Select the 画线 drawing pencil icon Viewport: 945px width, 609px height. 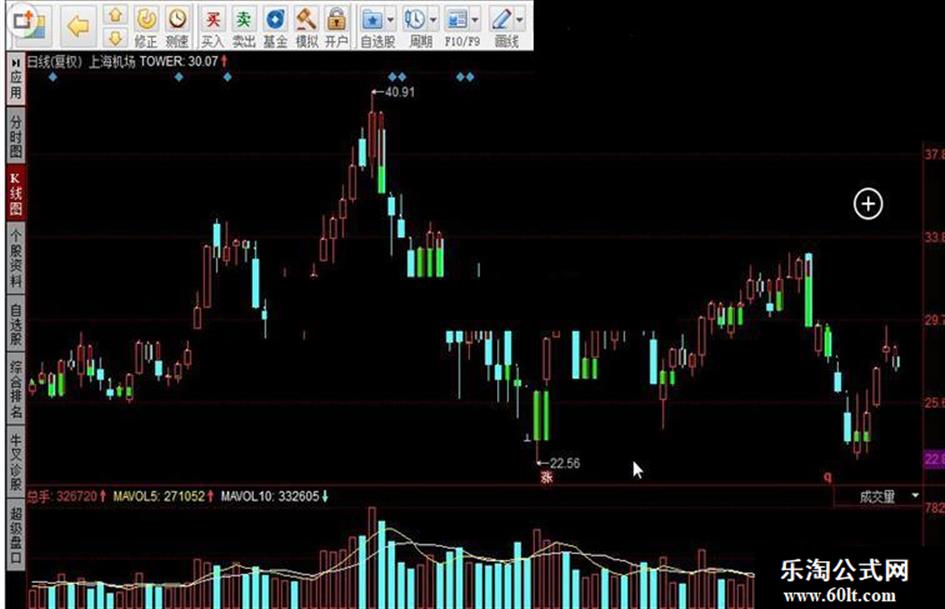(501, 21)
